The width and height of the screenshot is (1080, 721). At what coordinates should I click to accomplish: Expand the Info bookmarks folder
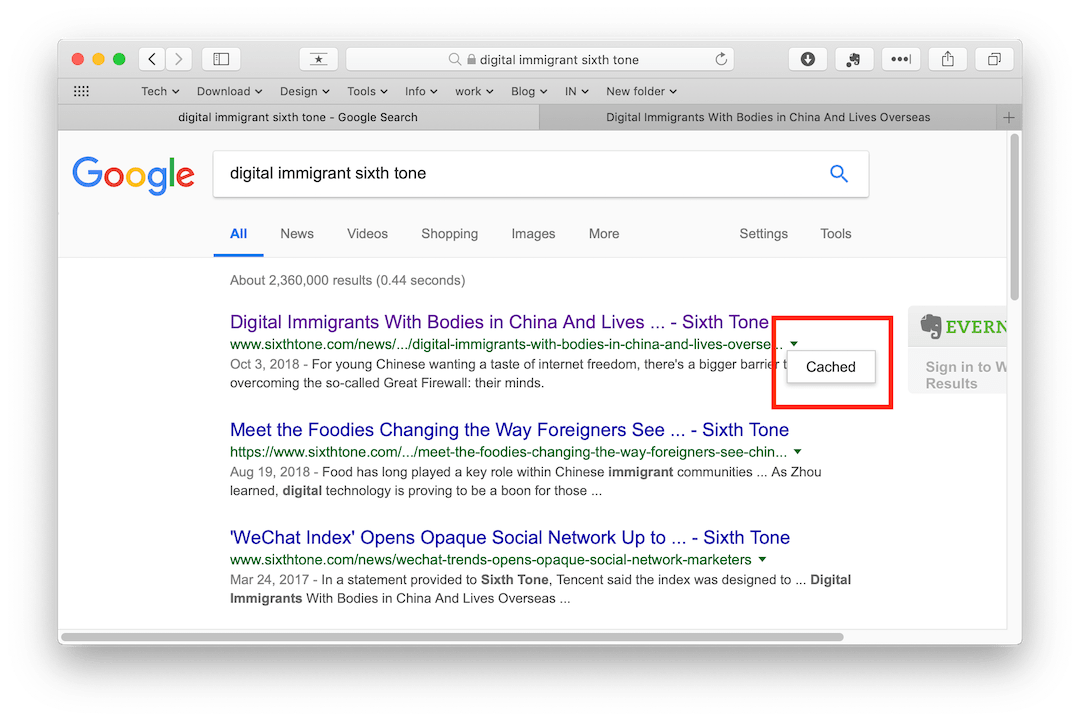(421, 91)
